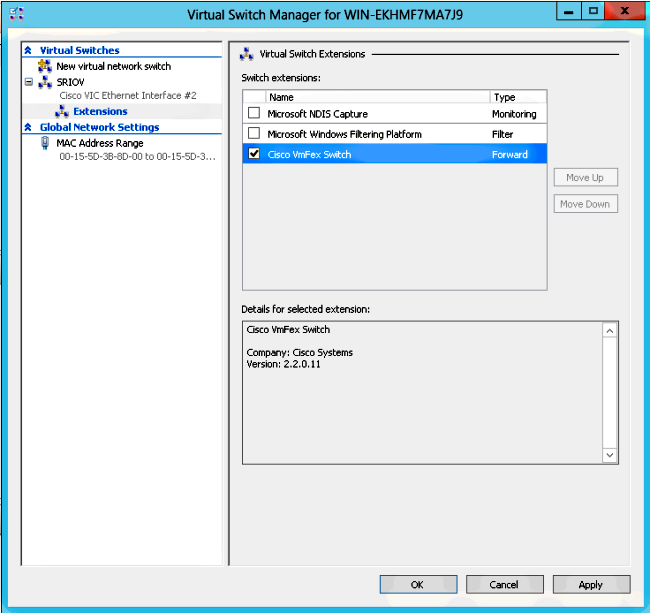Click the Apply button
The width and height of the screenshot is (650, 613).
pos(591,584)
